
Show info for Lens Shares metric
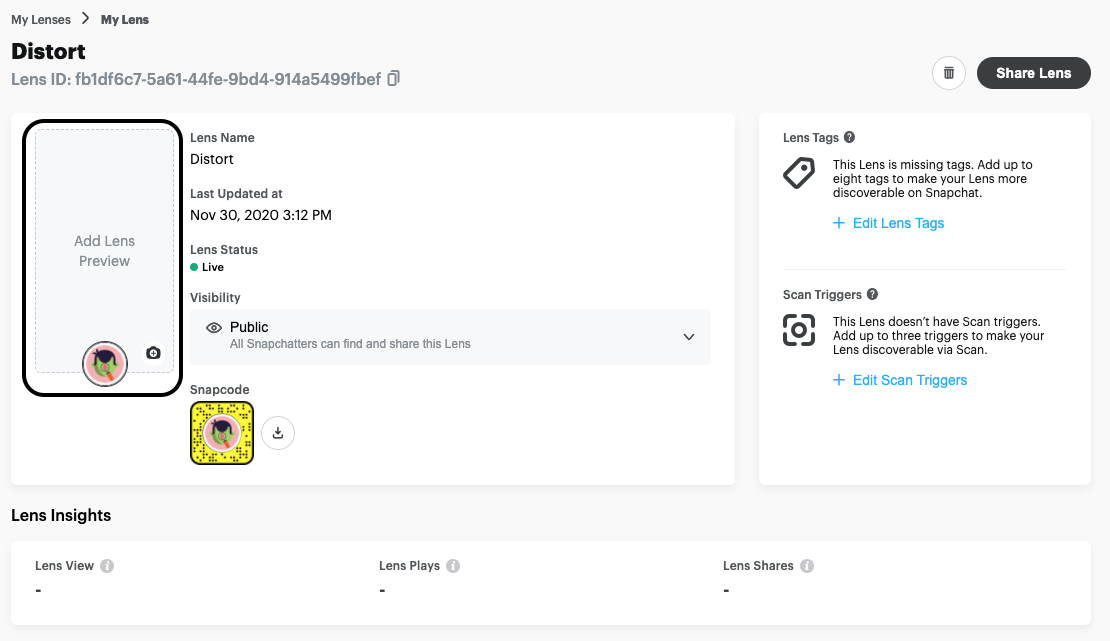point(807,566)
